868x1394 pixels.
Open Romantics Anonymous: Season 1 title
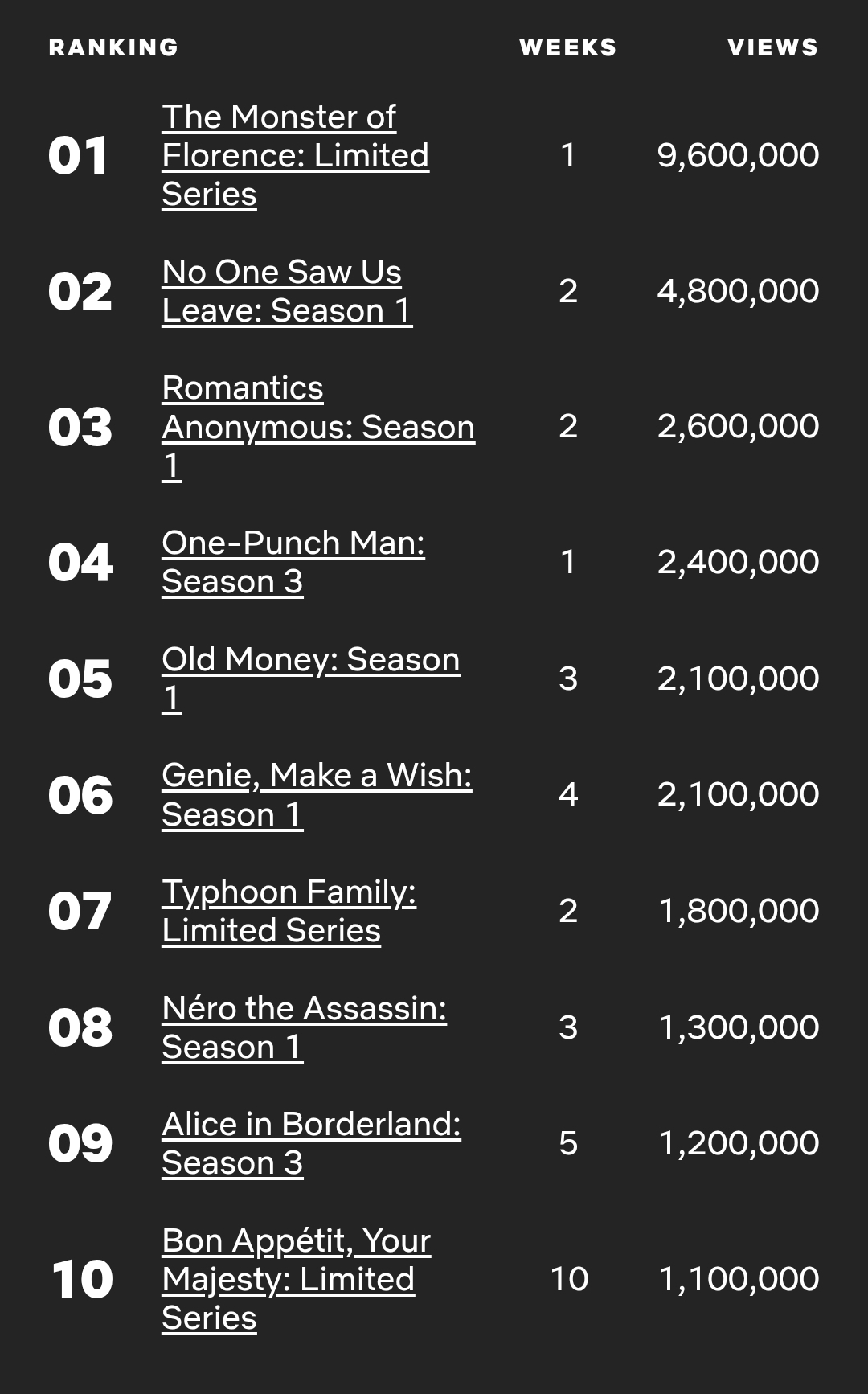point(318,426)
